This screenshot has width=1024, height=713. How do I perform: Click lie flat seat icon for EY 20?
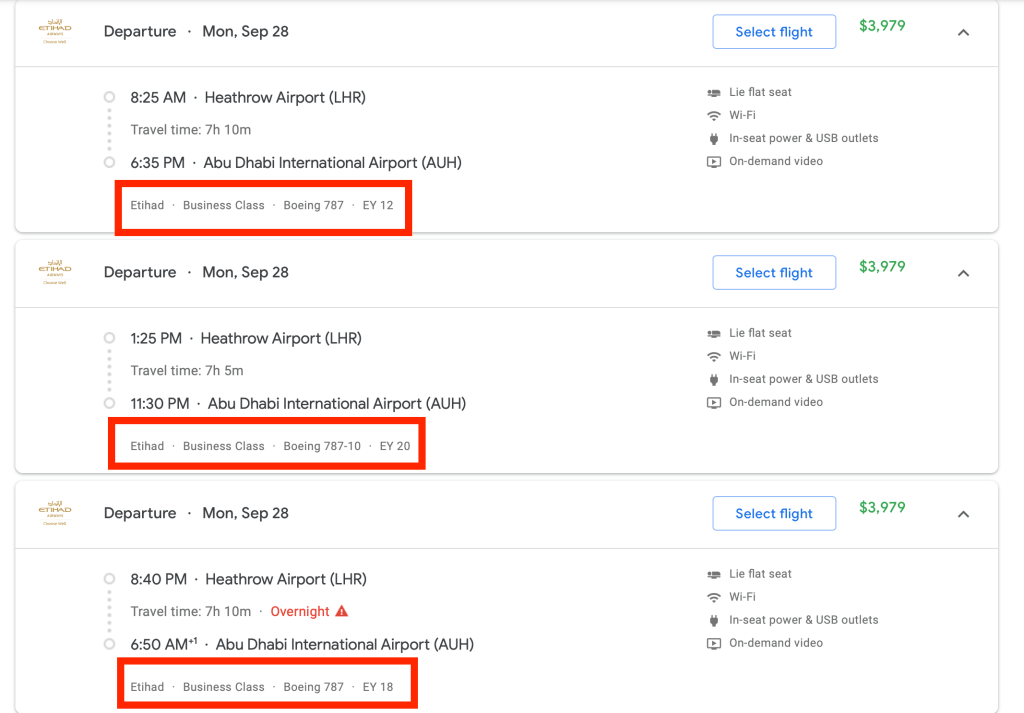(714, 333)
